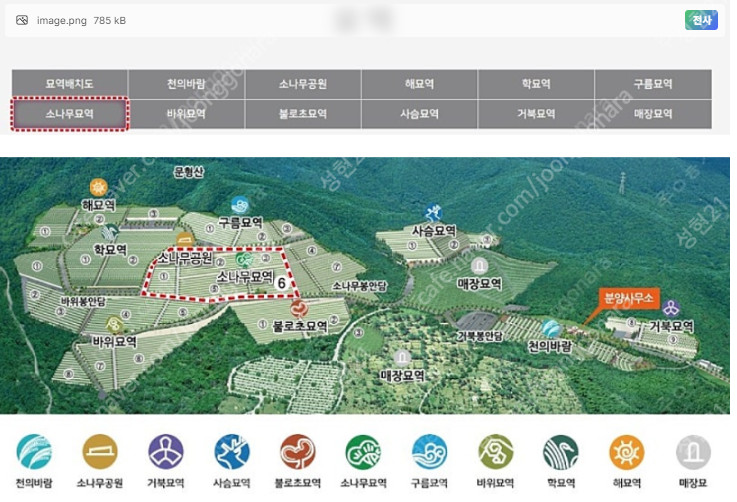
Task: Click the 소나무공원 legend icon
Action: point(100,452)
